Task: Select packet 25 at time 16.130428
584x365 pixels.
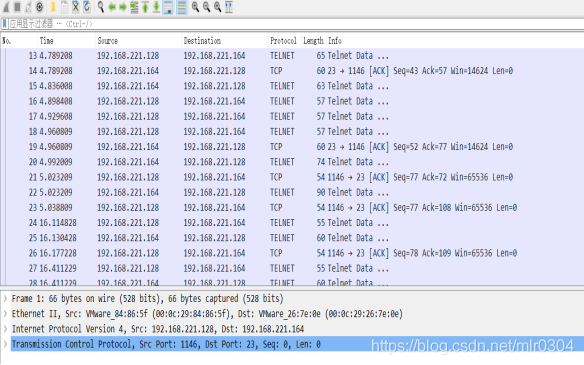Action: coord(292,238)
